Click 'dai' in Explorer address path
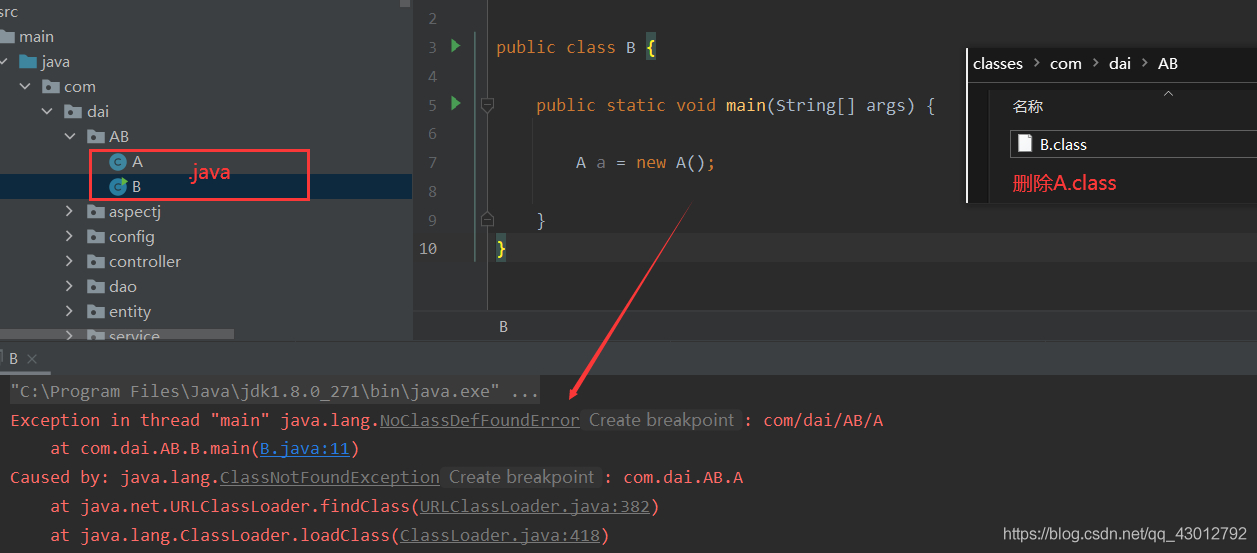This screenshot has width=1257, height=553. [x=1120, y=63]
